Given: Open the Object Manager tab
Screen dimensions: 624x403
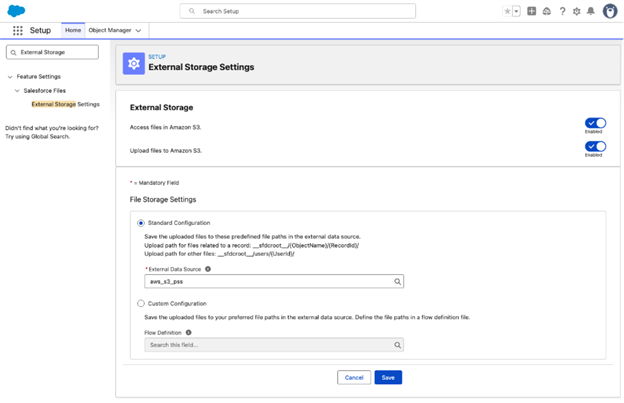Looking at the screenshot, I should (110, 30).
